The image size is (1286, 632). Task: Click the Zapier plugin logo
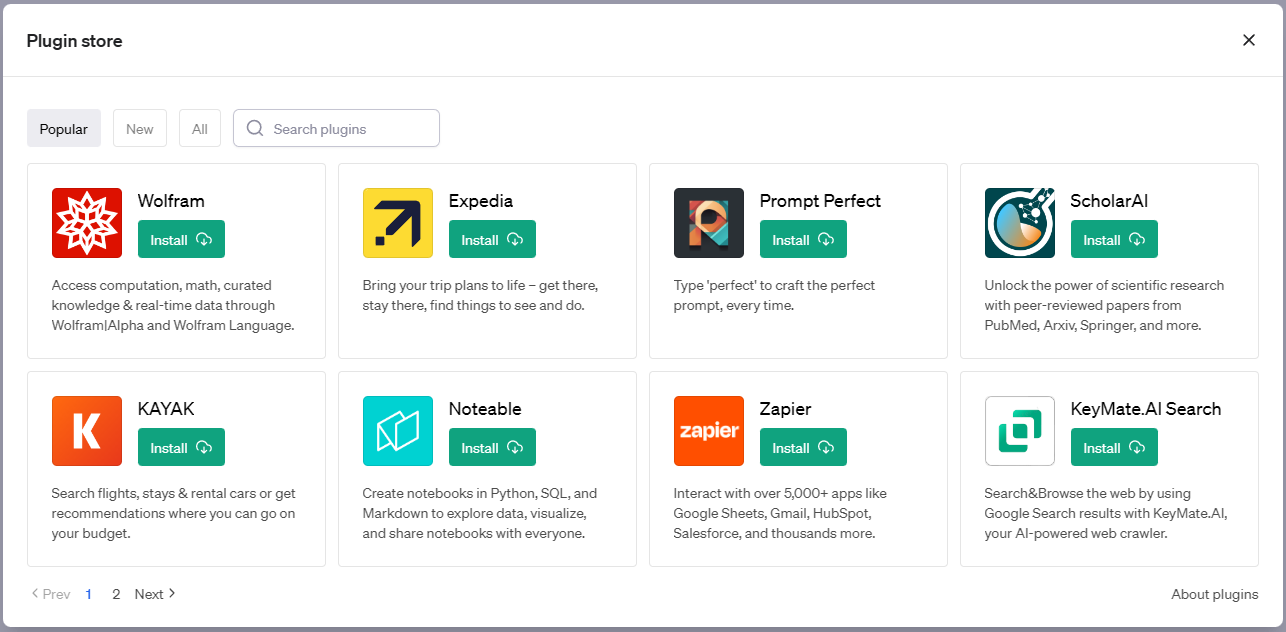click(709, 431)
